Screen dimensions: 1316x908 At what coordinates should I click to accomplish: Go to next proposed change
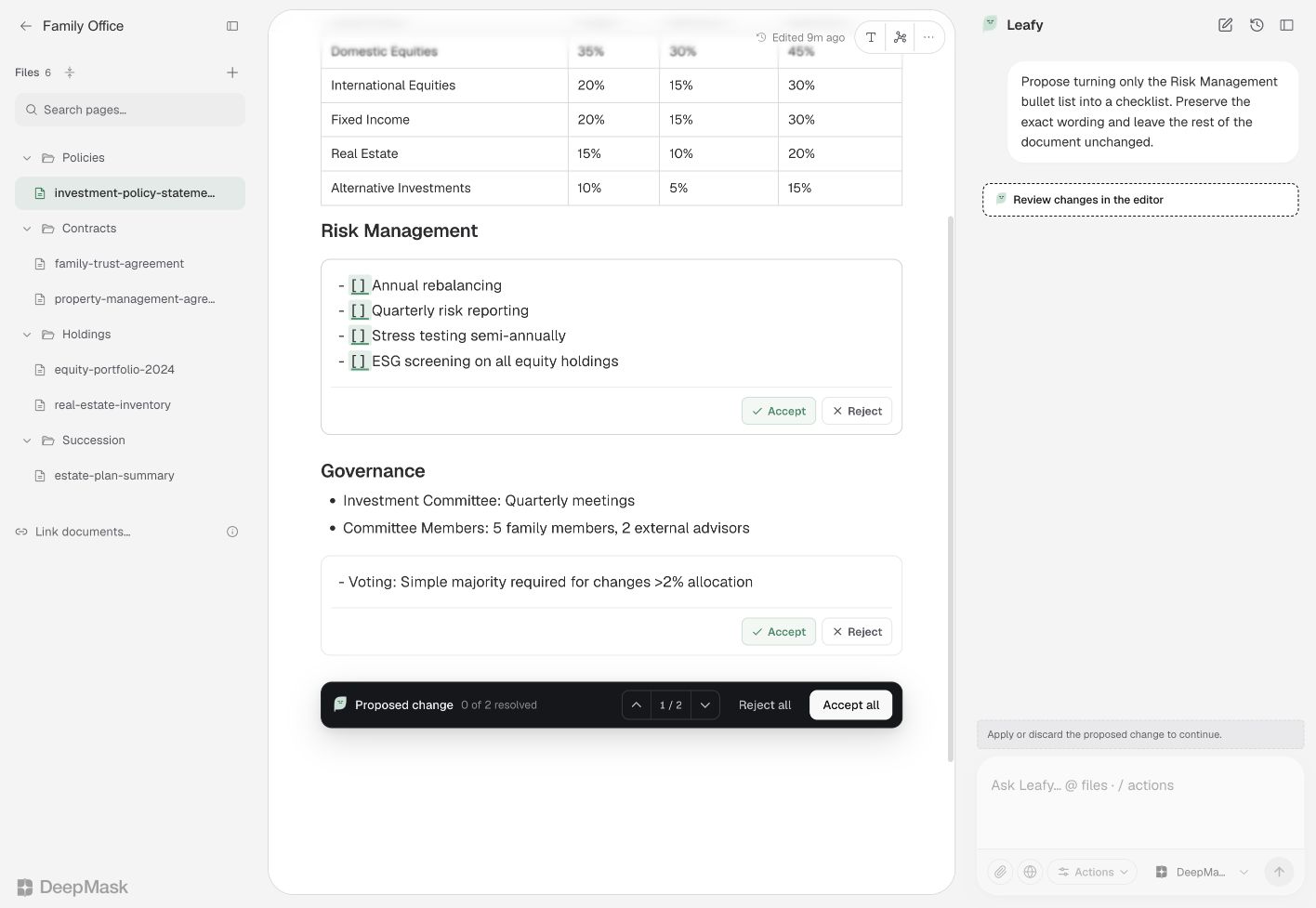pyautogui.click(x=705, y=705)
